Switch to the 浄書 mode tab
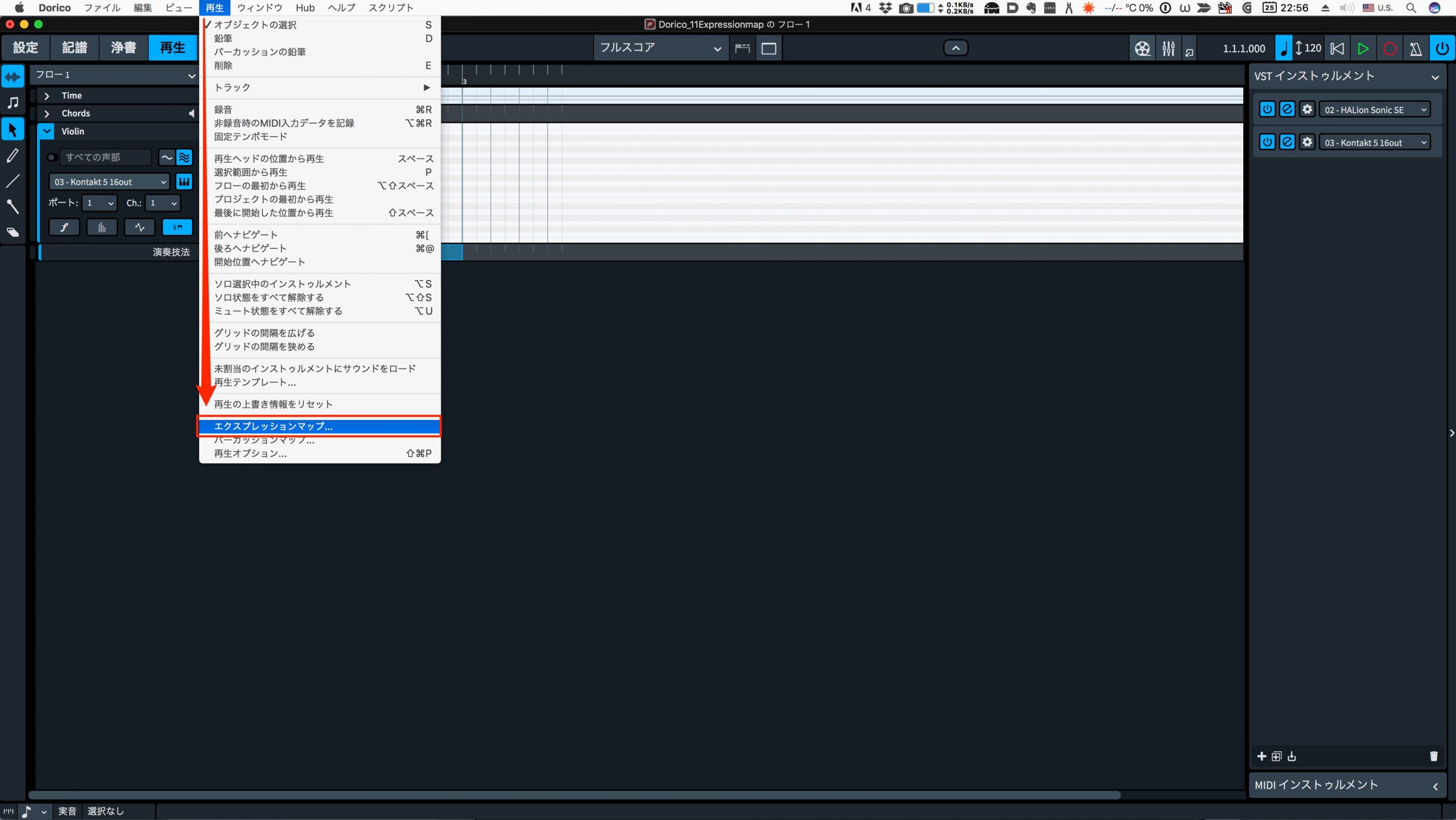 pos(123,48)
